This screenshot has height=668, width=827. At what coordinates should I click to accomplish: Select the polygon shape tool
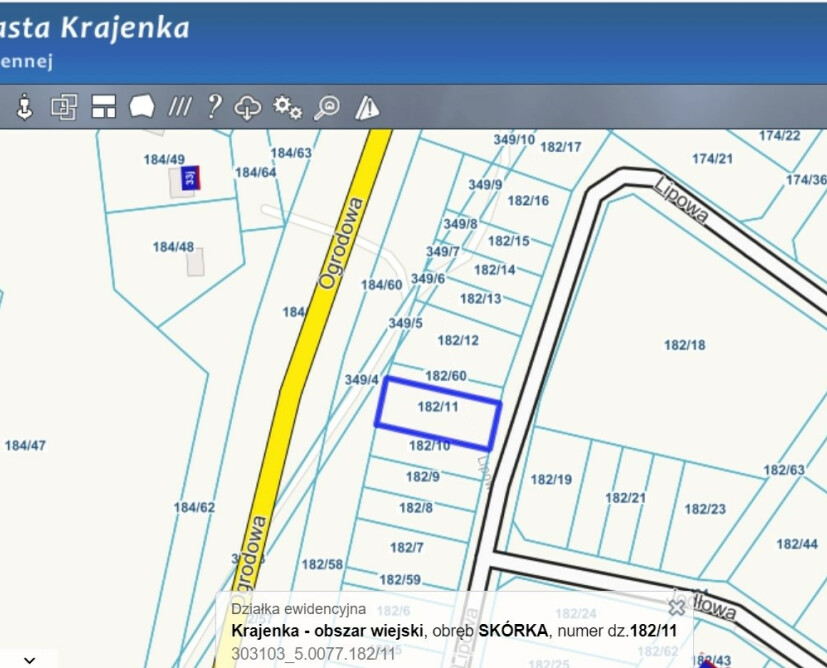[142, 107]
